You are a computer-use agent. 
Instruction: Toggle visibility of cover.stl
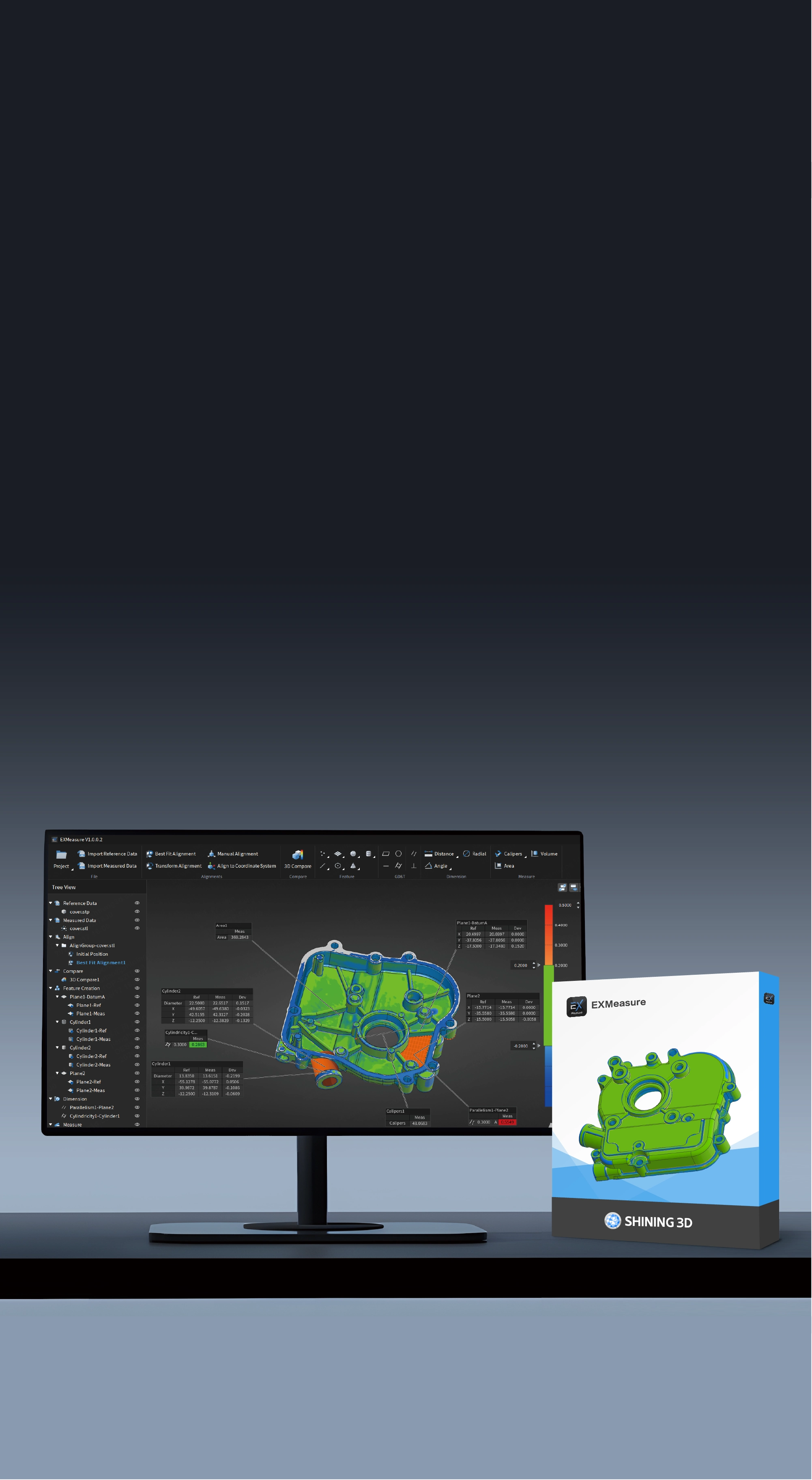coord(137,929)
